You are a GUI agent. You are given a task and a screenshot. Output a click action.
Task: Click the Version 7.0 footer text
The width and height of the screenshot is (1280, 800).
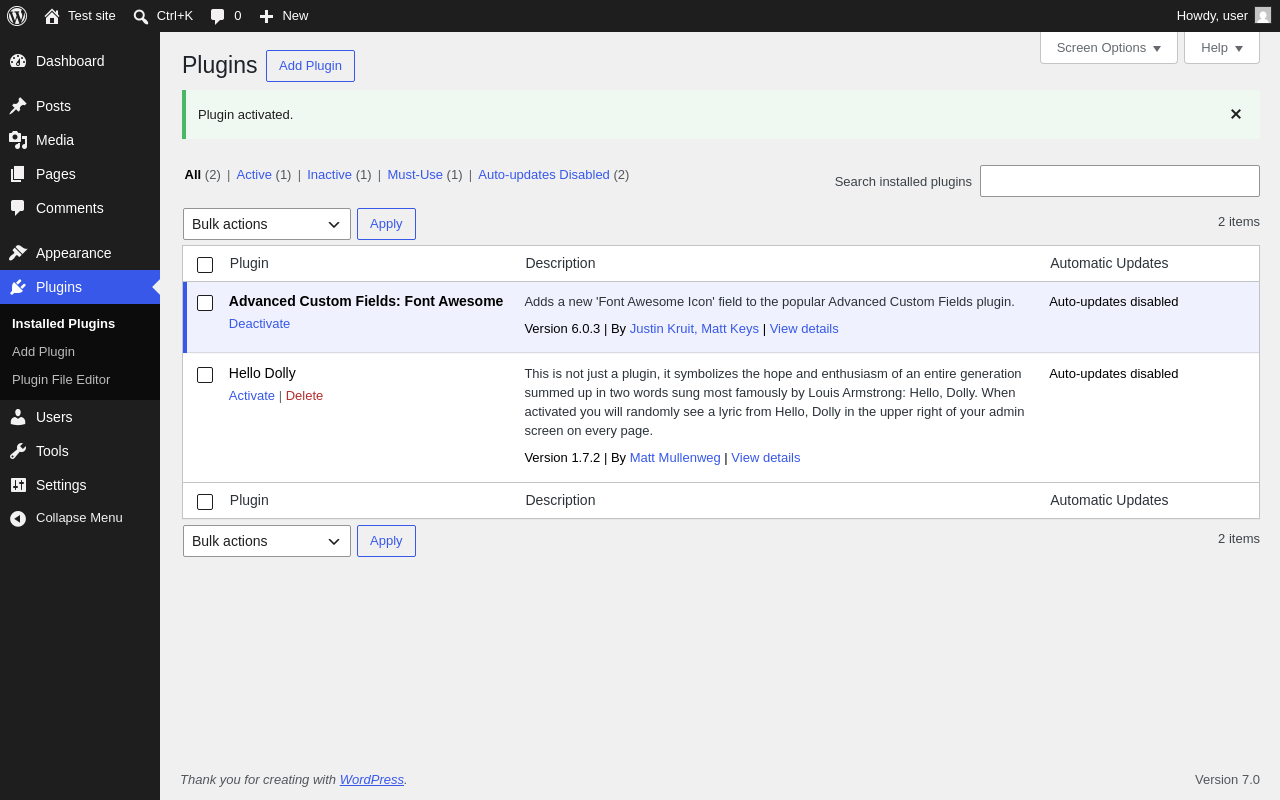pyautogui.click(x=1227, y=779)
